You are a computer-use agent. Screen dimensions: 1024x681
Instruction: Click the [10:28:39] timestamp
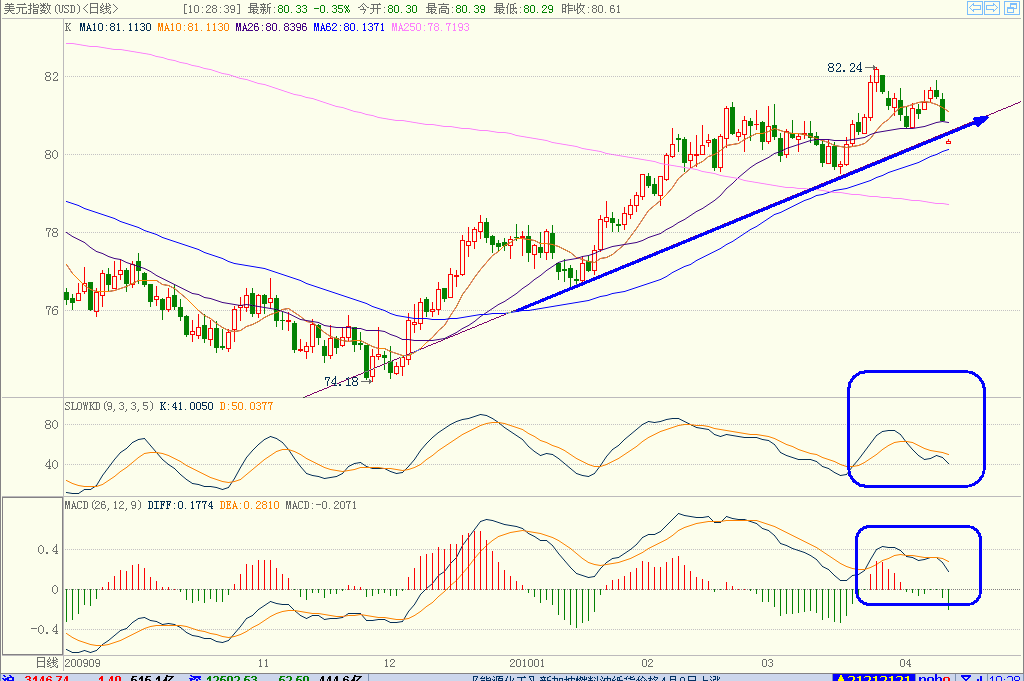click(x=212, y=9)
